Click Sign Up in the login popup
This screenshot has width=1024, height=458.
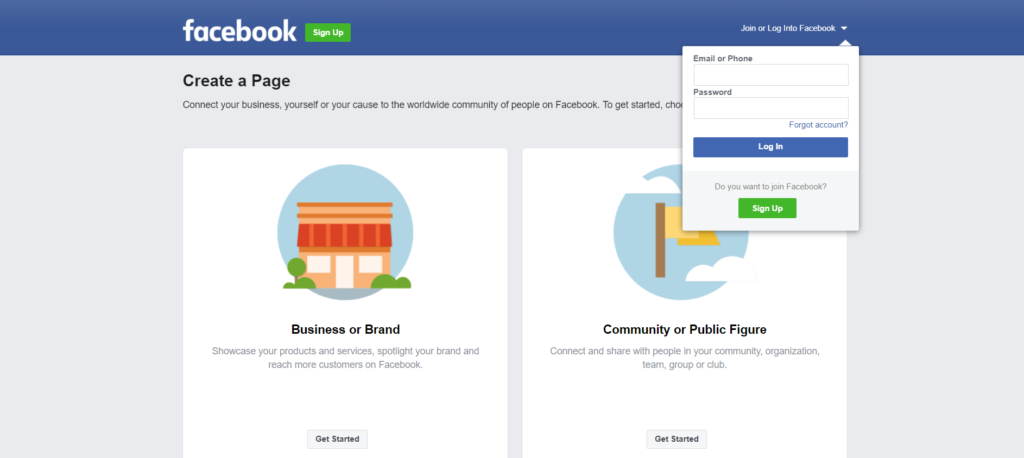point(767,208)
